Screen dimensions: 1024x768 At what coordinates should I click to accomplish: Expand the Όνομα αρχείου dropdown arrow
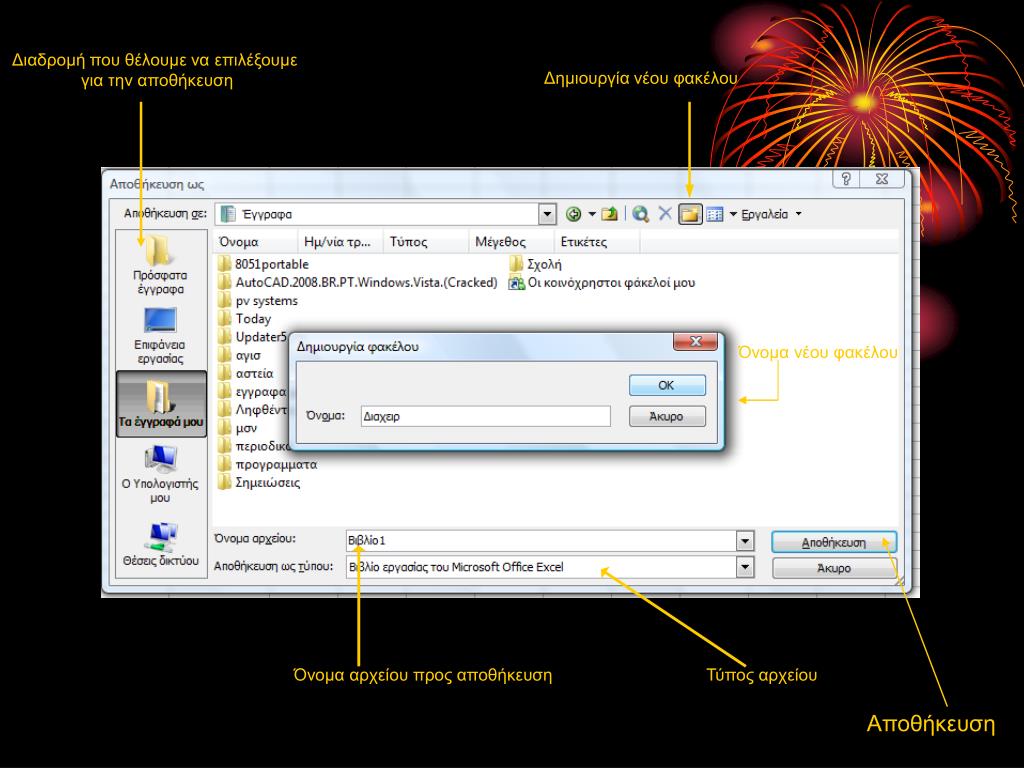[x=744, y=541]
